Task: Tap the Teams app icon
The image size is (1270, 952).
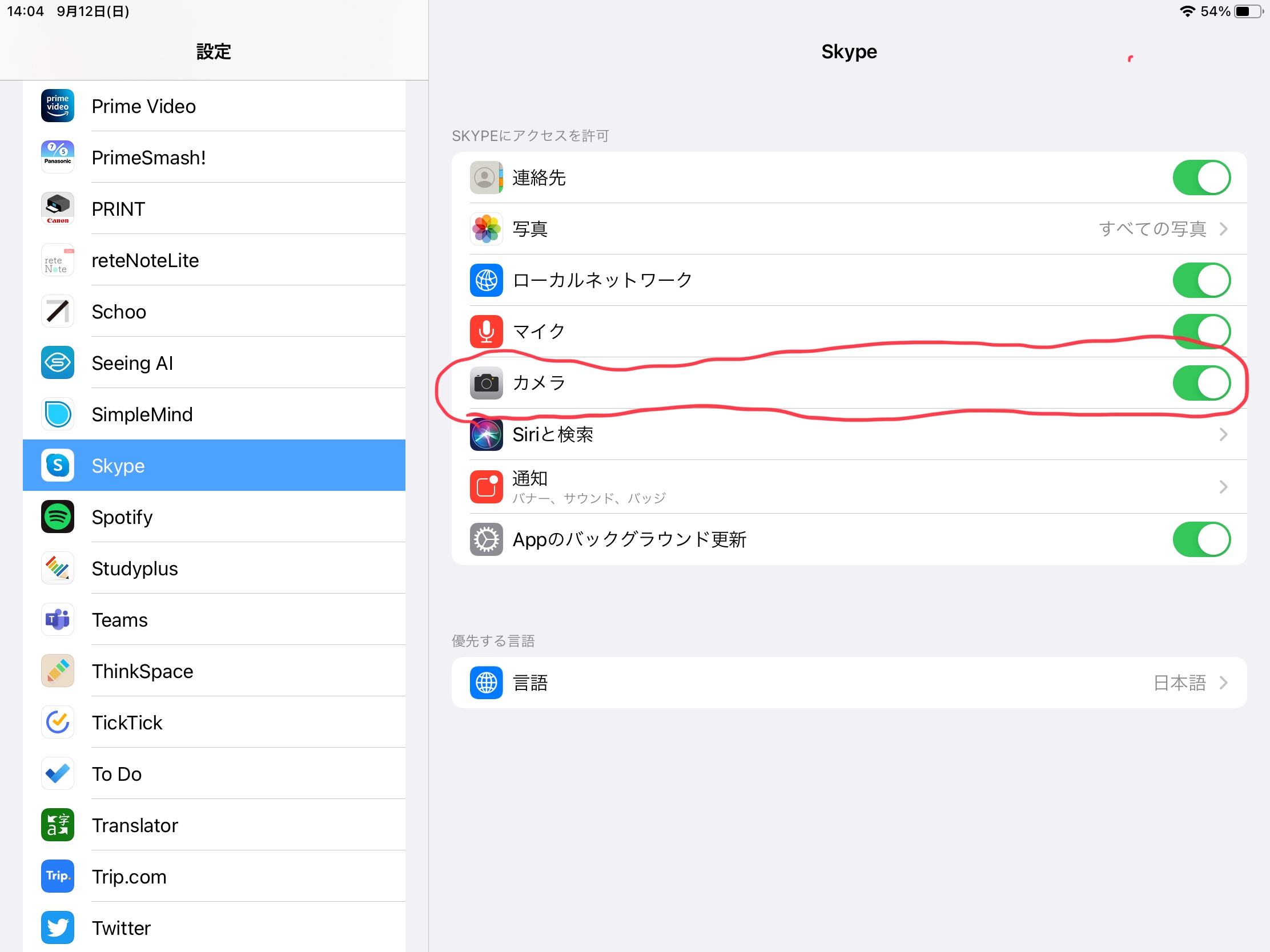Action: pyautogui.click(x=58, y=619)
